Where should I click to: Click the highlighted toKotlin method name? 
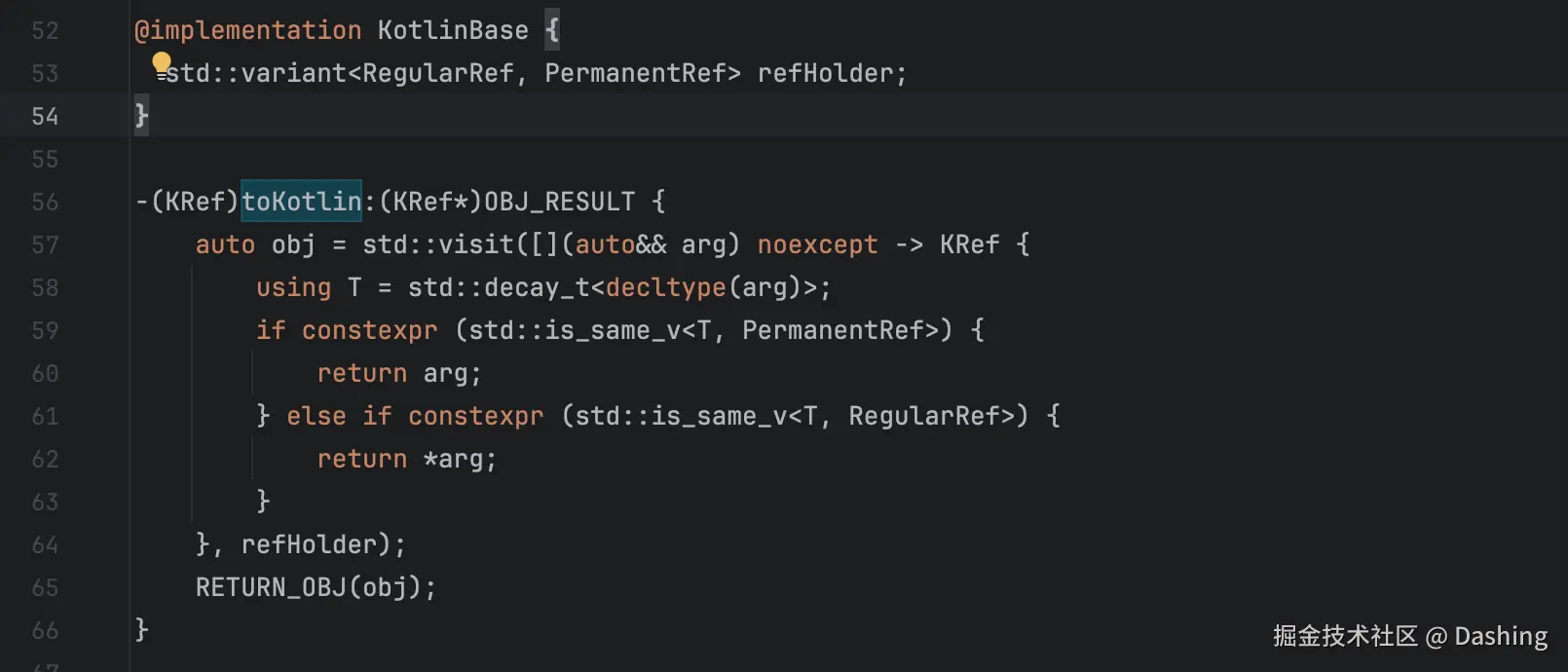click(302, 202)
